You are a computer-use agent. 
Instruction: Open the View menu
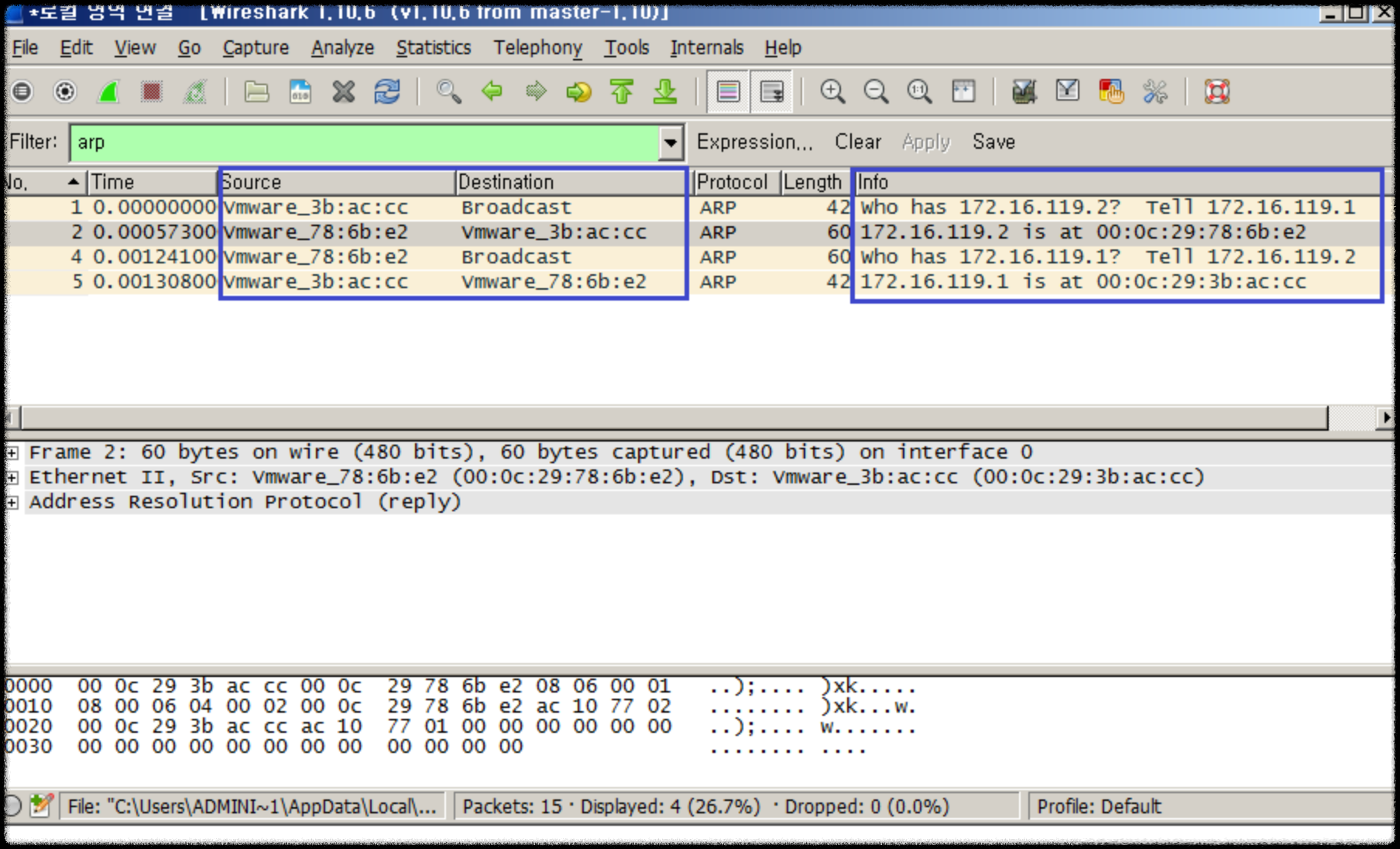pyautogui.click(x=135, y=48)
